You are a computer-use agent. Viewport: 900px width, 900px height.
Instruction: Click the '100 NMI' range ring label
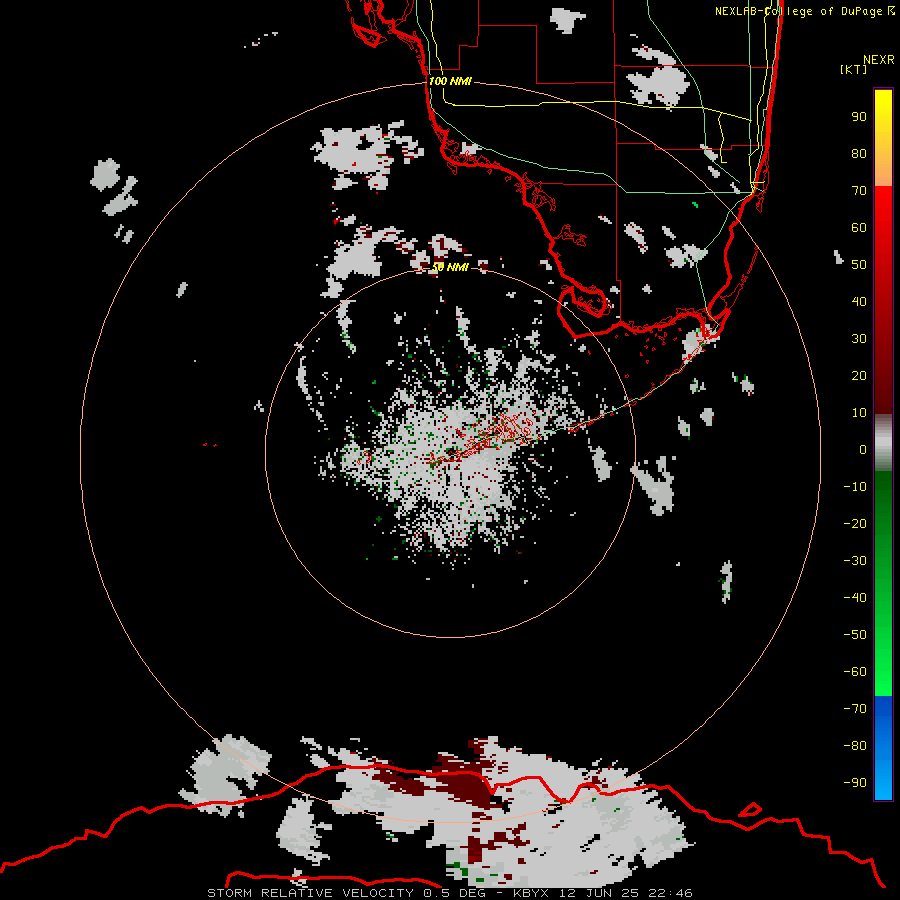point(450,81)
